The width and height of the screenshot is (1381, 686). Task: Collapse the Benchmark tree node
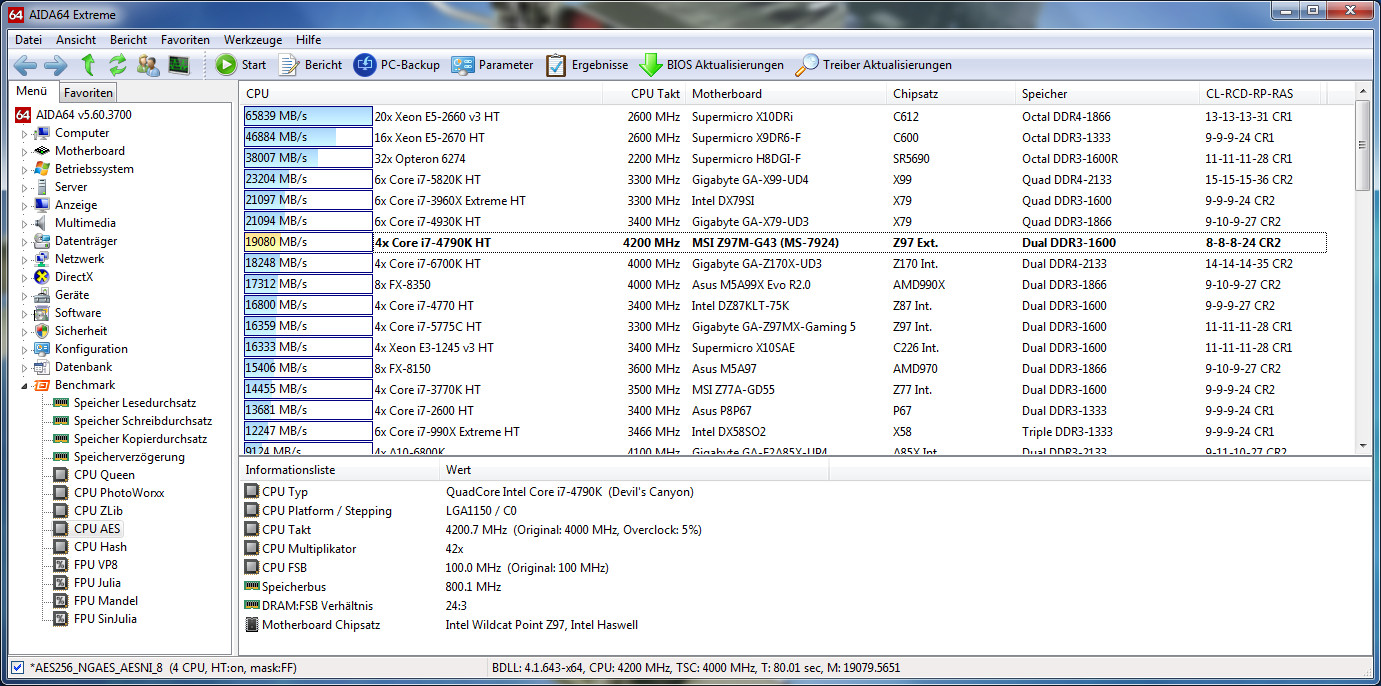point(25,385)
